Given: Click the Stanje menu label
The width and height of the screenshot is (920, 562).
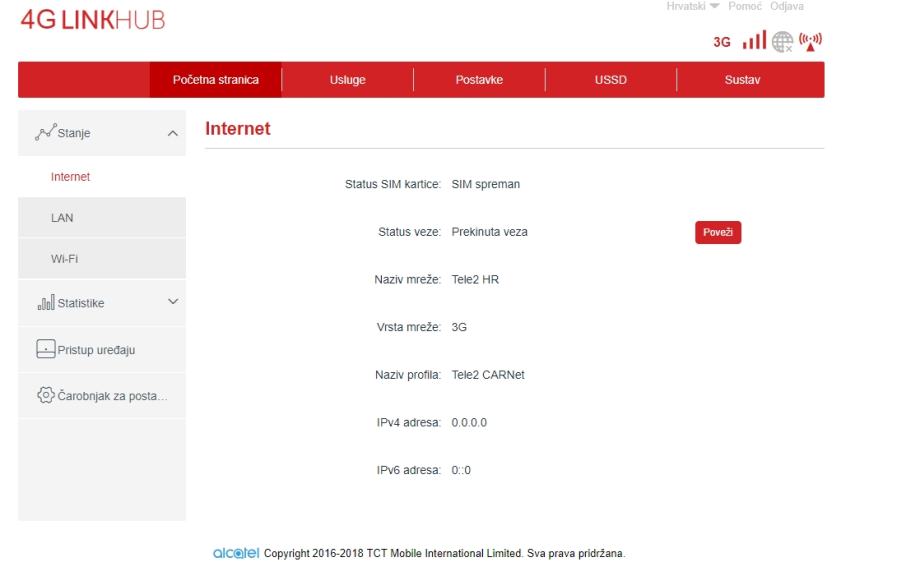Looking at the screenshot, I should coord(74,133).
